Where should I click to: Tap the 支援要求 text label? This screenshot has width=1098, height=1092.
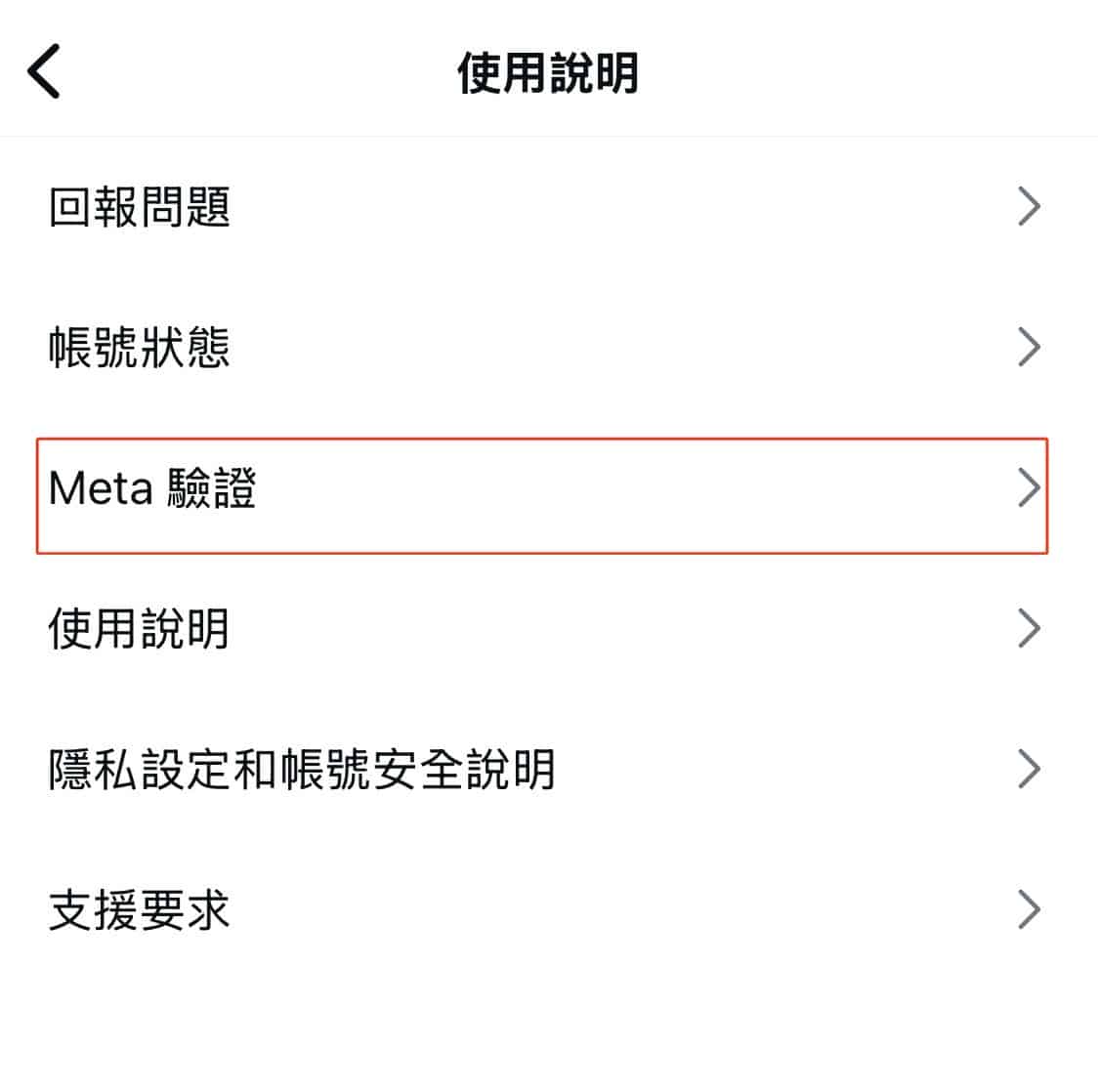[x=140, y=909]
